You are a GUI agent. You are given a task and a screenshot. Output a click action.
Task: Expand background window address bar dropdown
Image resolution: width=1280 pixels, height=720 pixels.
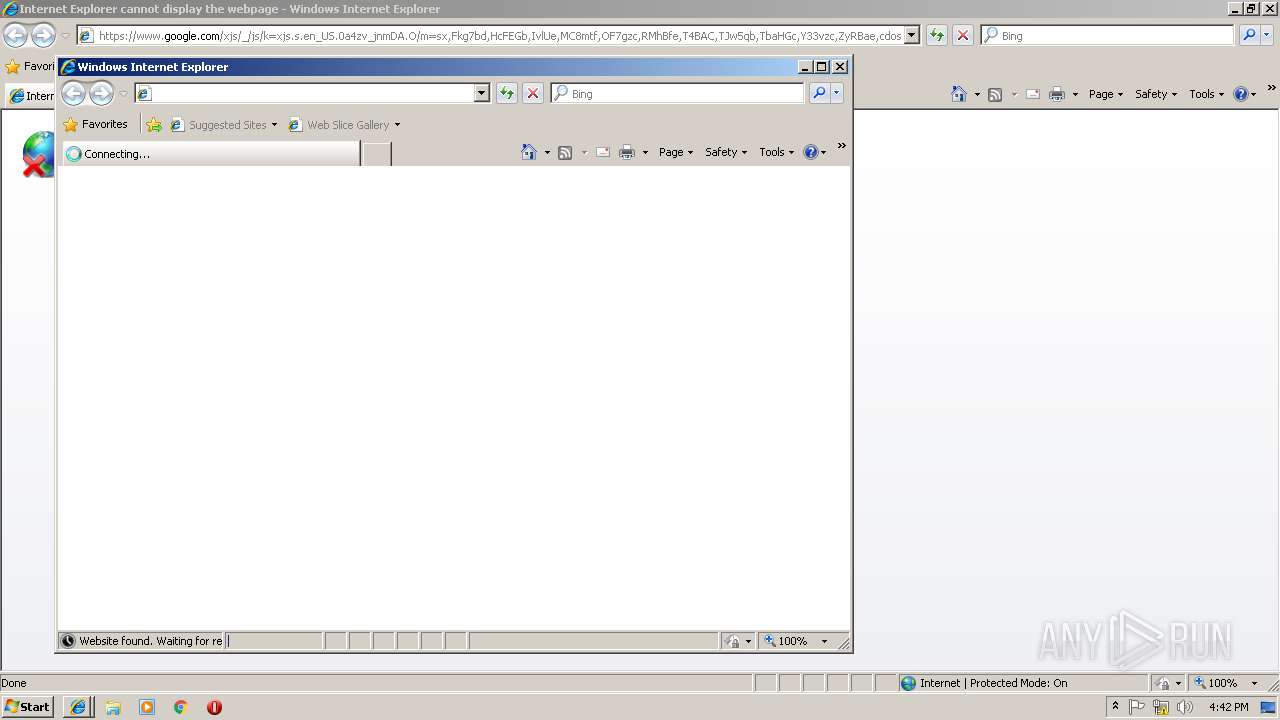(912, 35)
